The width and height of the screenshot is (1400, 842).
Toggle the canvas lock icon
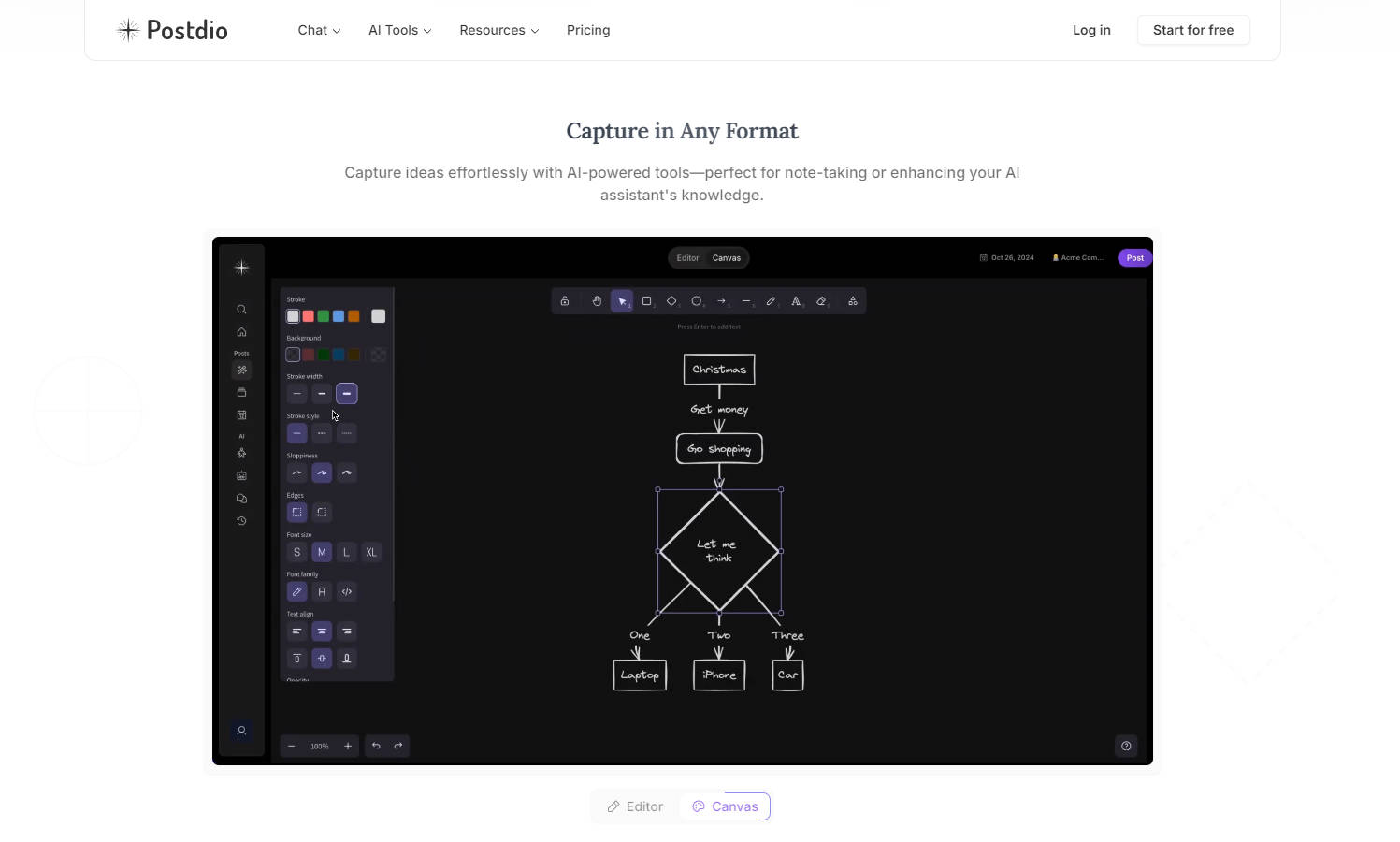(565, 301)
